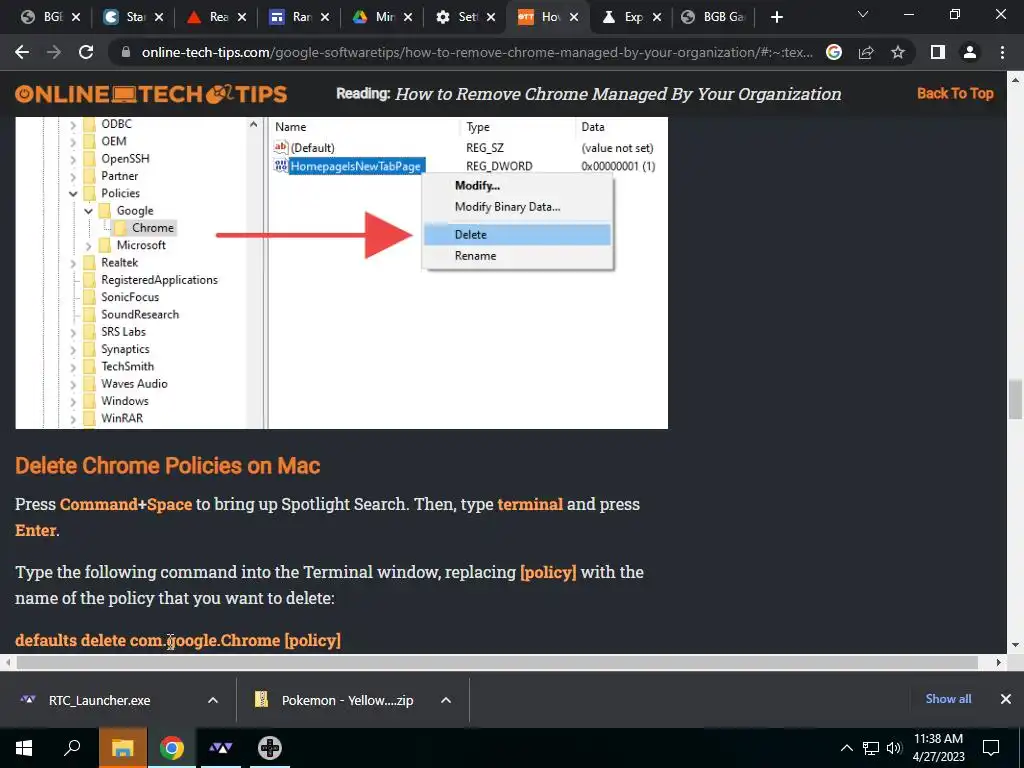Click the article screenshot image
1024x768 pixels.
click(x=342, y=273)
